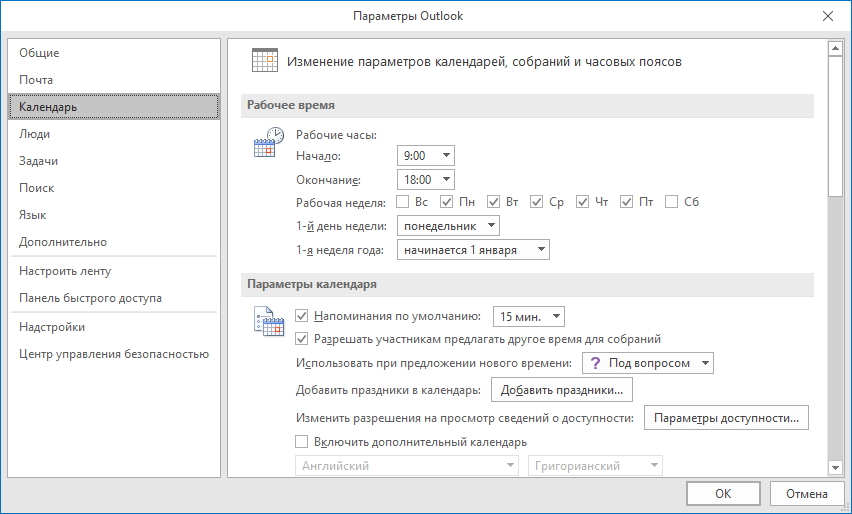Open Настроить ленту category
Image resolution: width=852 pixels, height=514 pixels.
tap(114, 271)
